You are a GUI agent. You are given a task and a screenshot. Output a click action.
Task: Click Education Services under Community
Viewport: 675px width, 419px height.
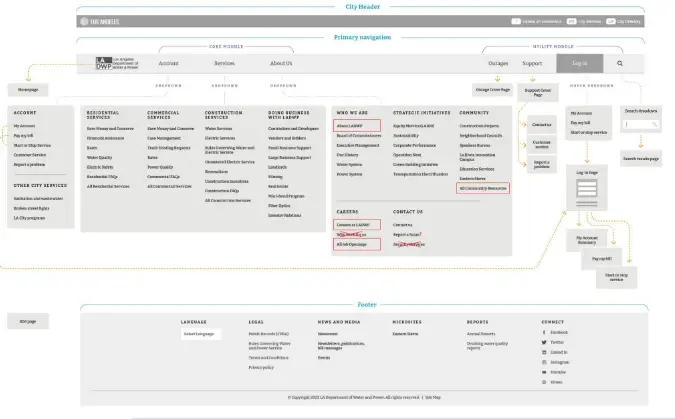tap(477, 169)
